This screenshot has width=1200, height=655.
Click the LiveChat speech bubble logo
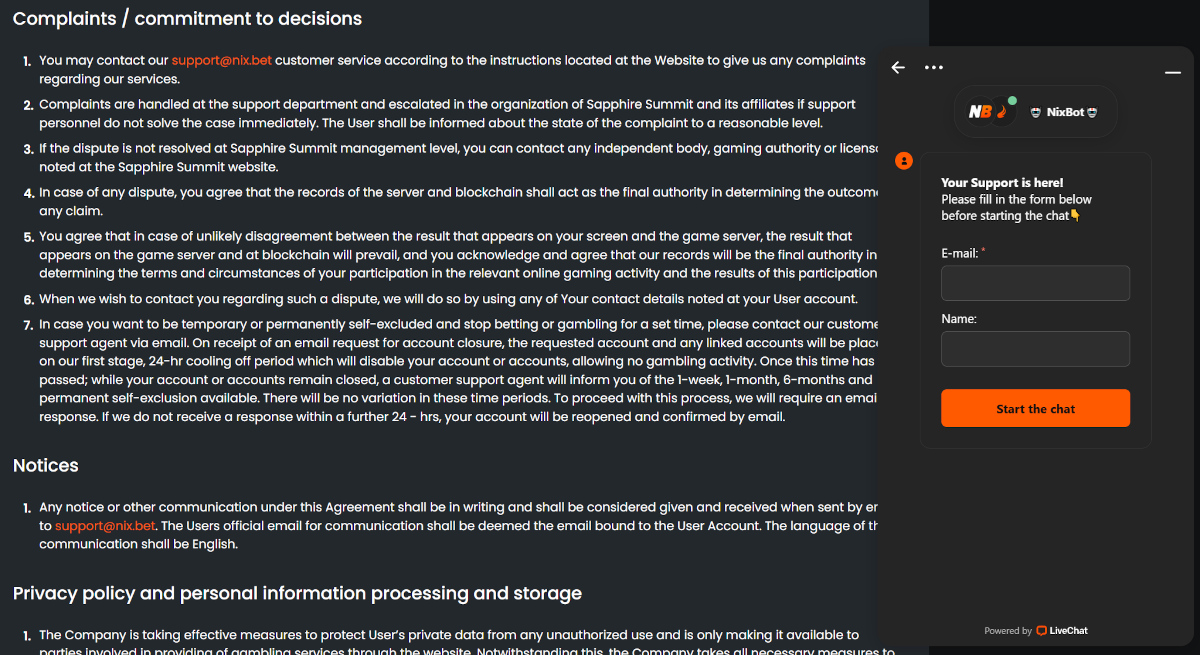(x=1042, y=631)
